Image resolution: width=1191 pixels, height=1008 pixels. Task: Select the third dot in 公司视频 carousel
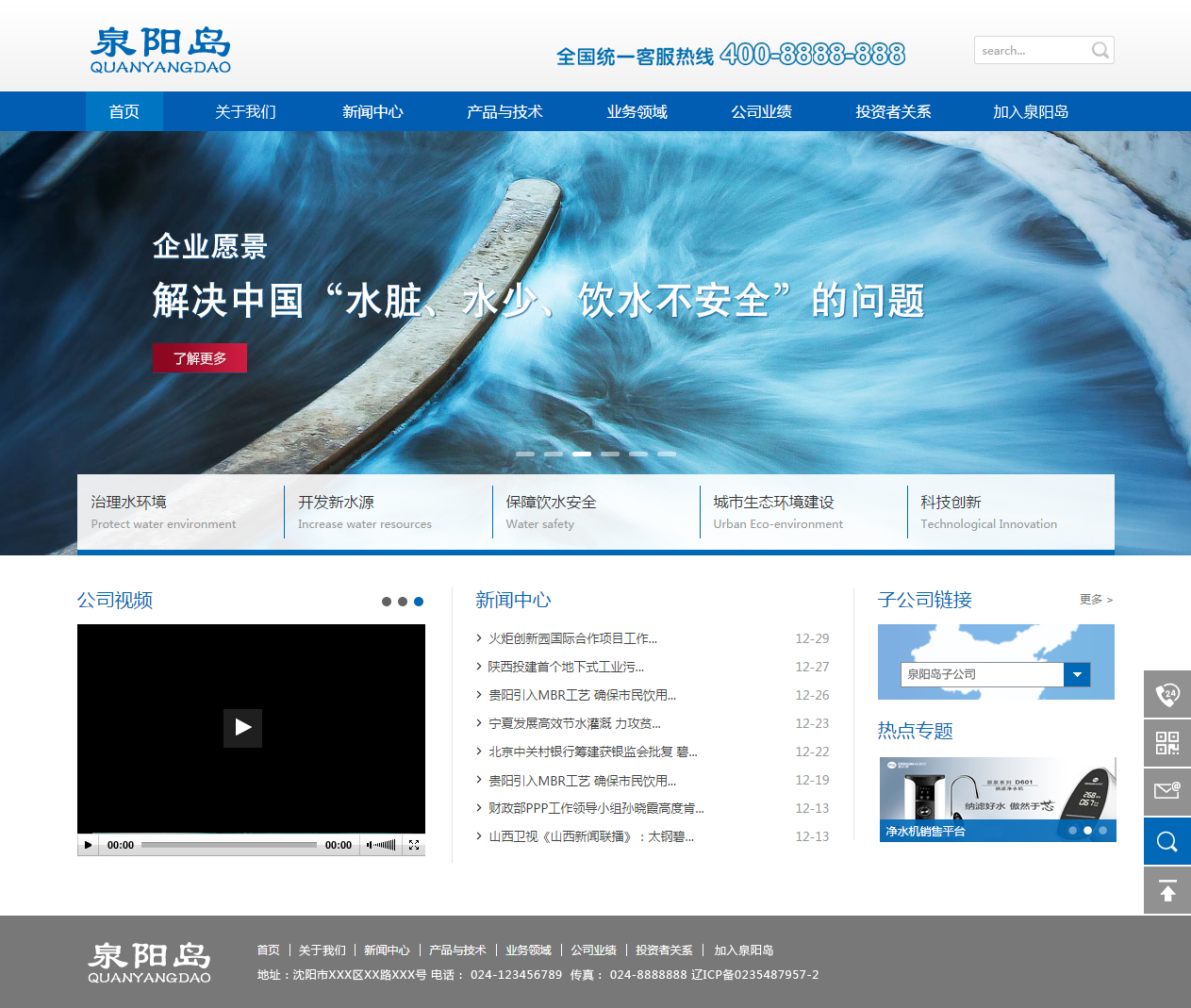coord(419,602)
